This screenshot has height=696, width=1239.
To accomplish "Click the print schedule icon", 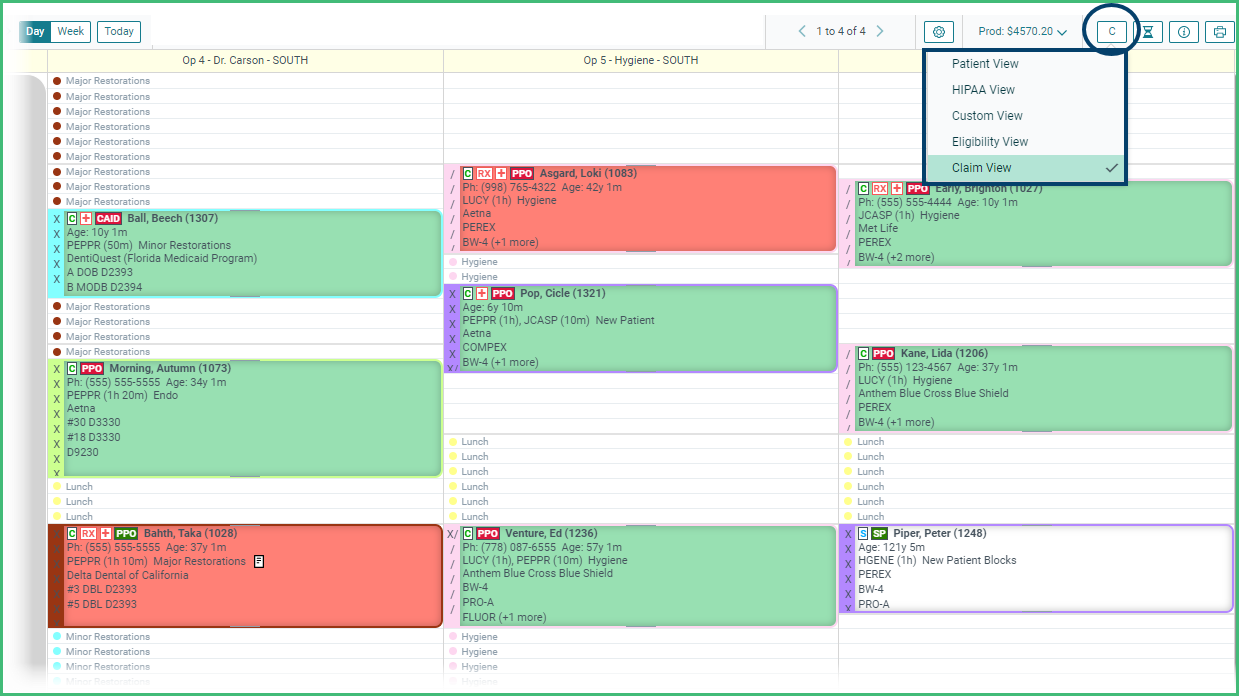I will click(1219, 31).
